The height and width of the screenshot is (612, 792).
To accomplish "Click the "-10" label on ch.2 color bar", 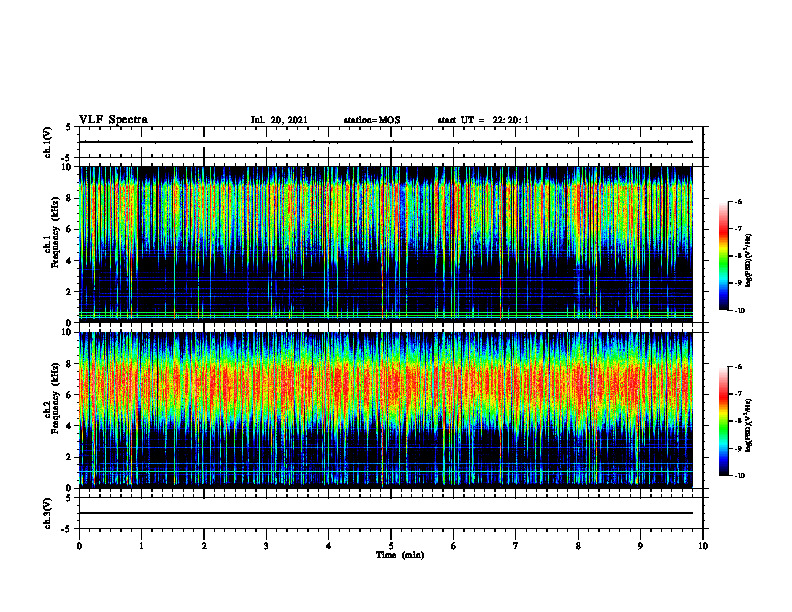I will pyautogui.click(x=739, y=476).
